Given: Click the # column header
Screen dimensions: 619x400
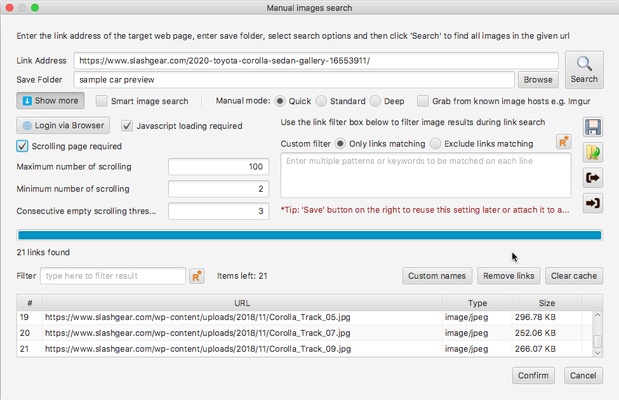Looking at the screenshot, I should pyautogui.click(x=30, y=303).
